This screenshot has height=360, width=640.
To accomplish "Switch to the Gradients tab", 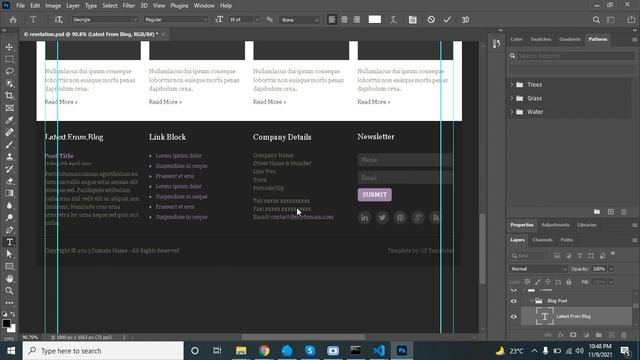I will tap(570, 39).
